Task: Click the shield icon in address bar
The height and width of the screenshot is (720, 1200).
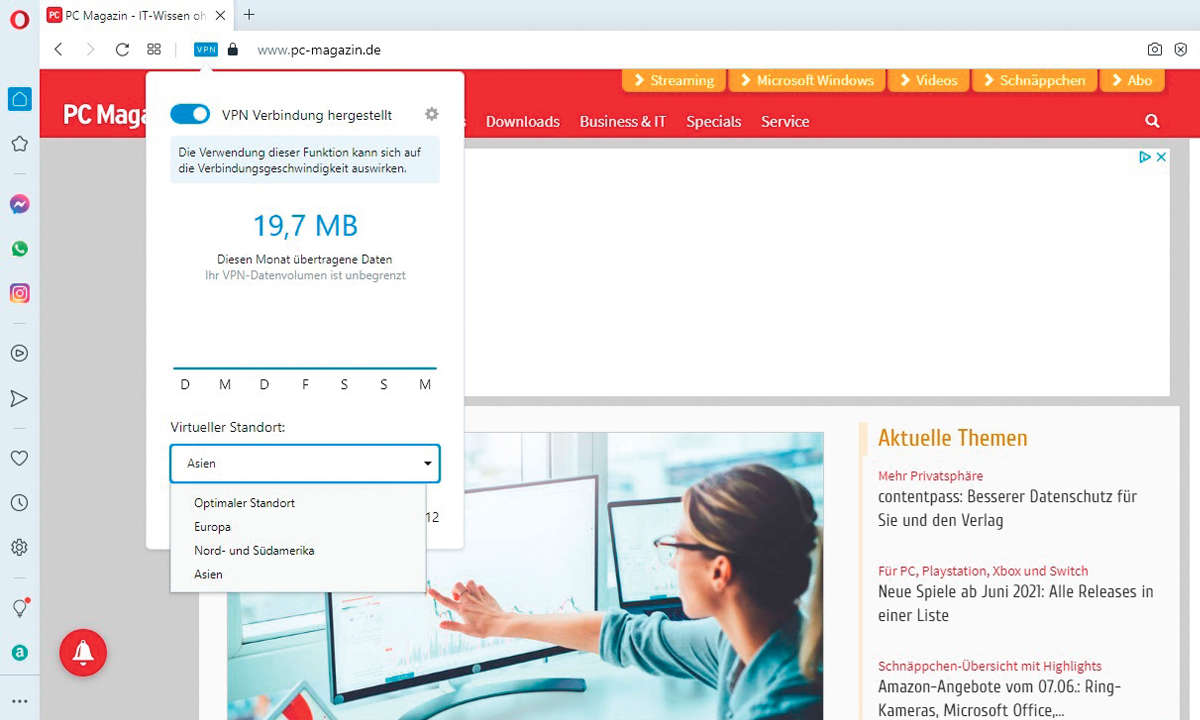Action: click(1182, 49)
